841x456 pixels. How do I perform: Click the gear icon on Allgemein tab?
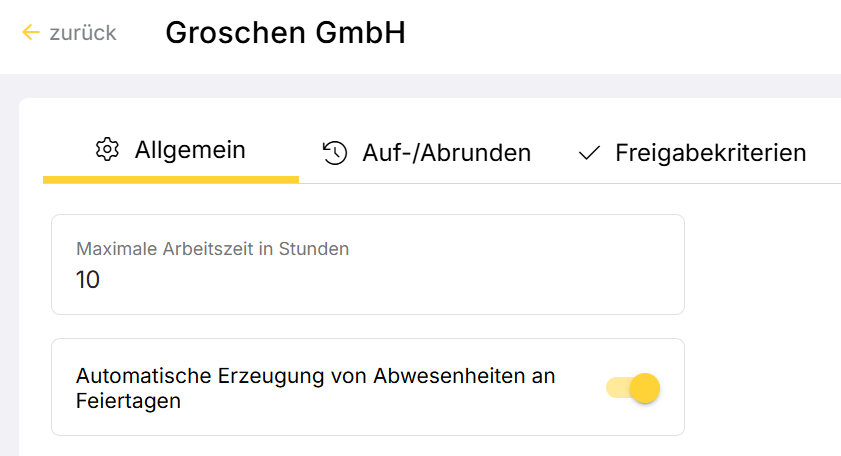click(107, 150)
